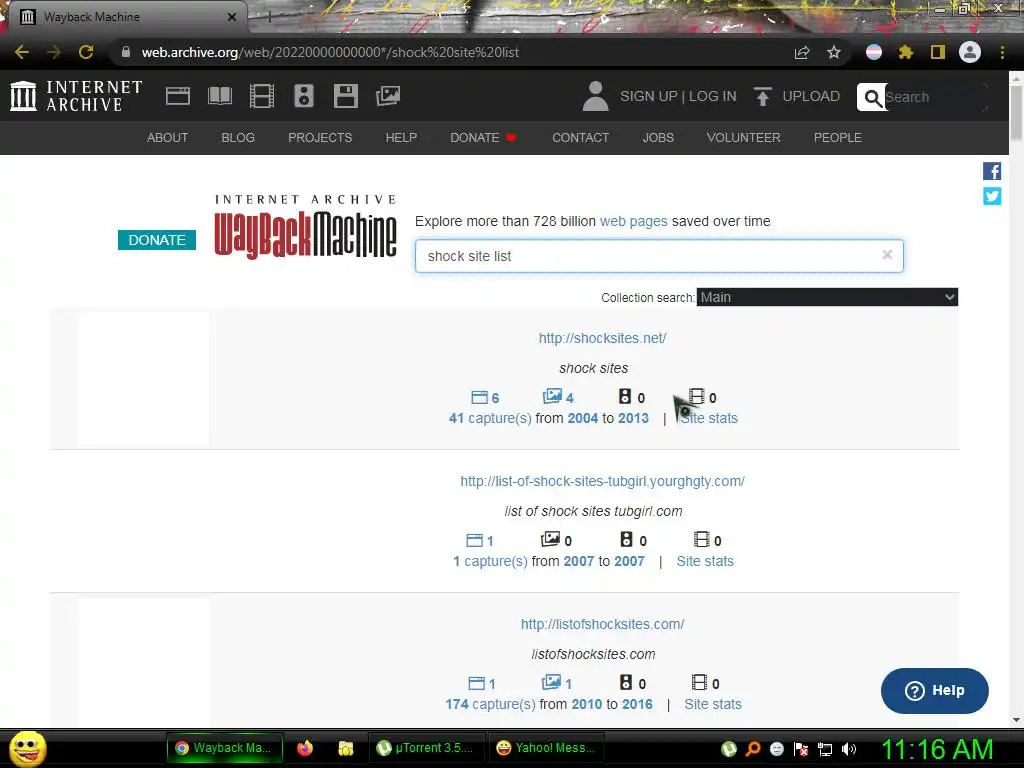Switch to Yahoo! Messenger taskbar window
Viewport: 1024px width, 768px height.
point(546,748)
